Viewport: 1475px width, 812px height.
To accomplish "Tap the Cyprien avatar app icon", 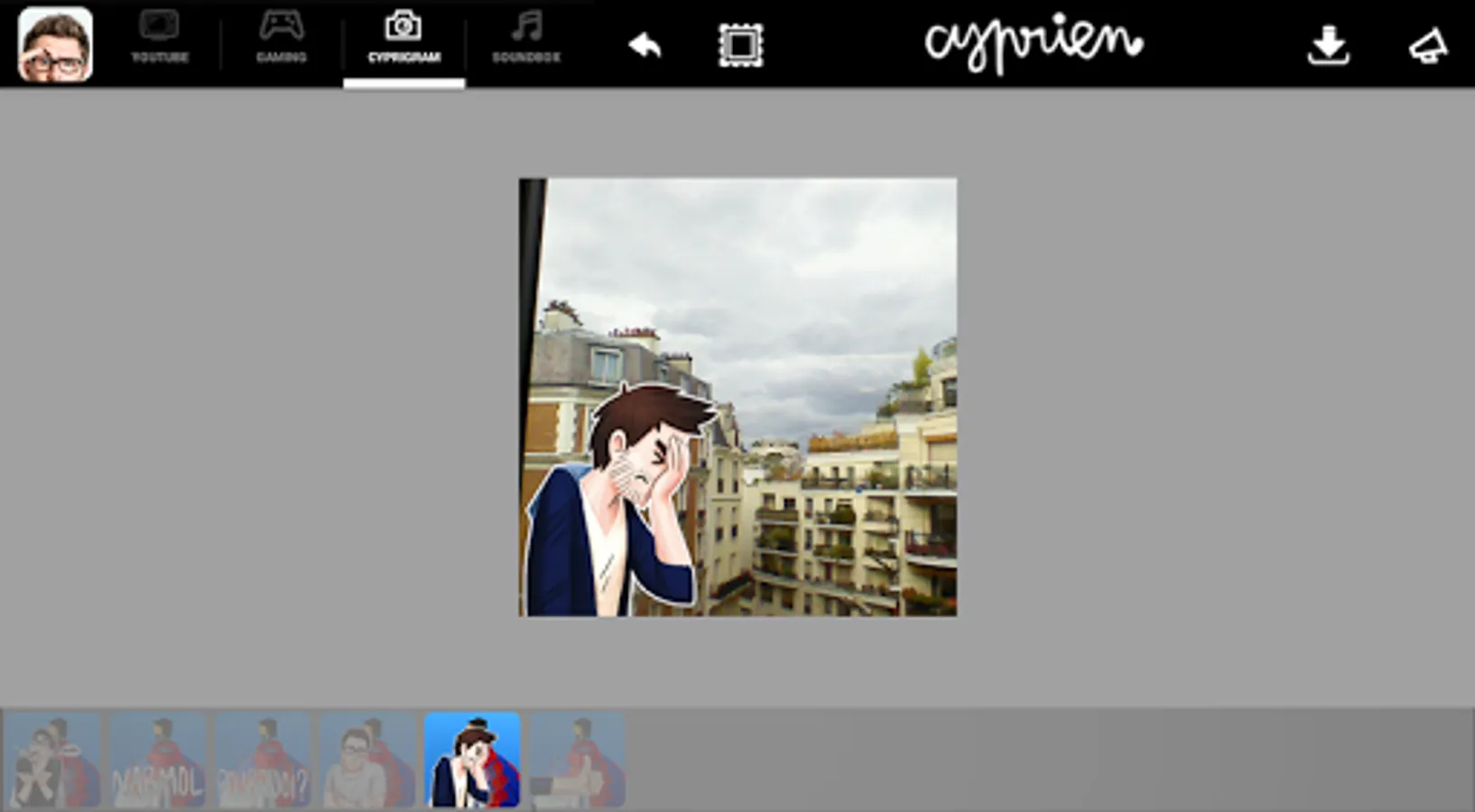I will (55, 44).
